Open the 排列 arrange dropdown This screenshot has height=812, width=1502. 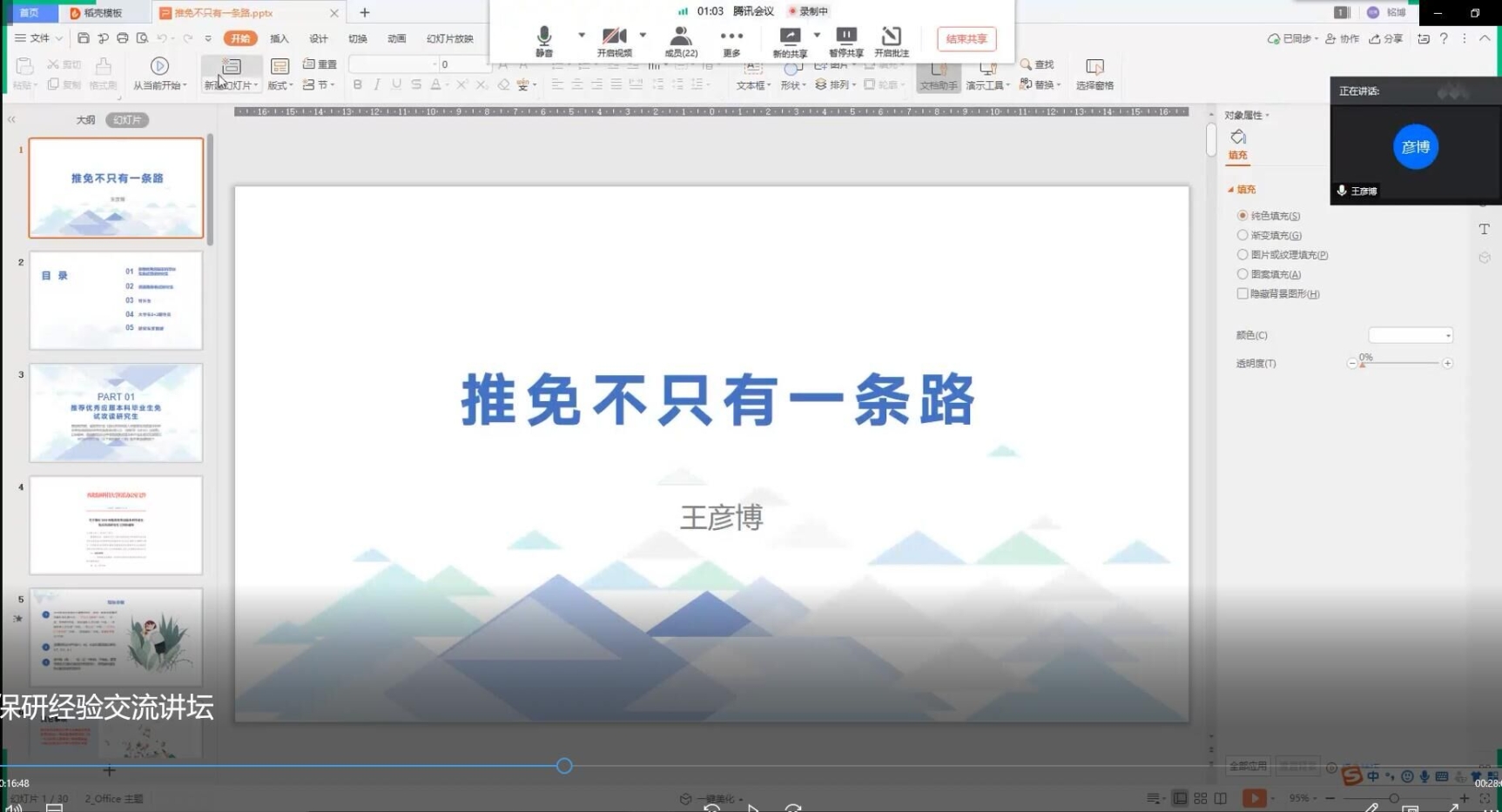(836, 84)
